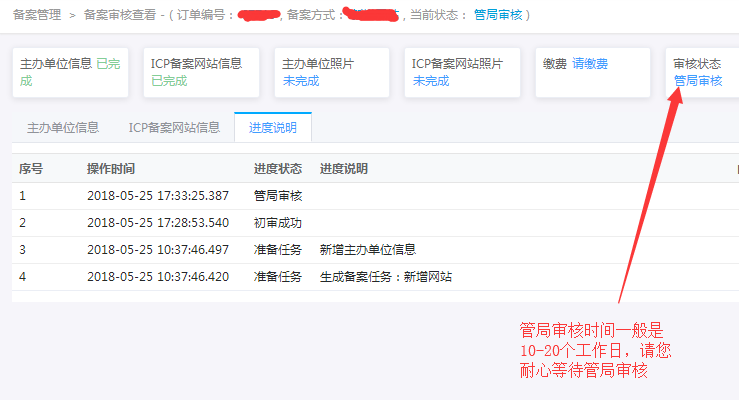Open the 备案管理 breadcrumb link
This screenshot has width=739, height=400.
pyautogui.click(x=37, y=15)
